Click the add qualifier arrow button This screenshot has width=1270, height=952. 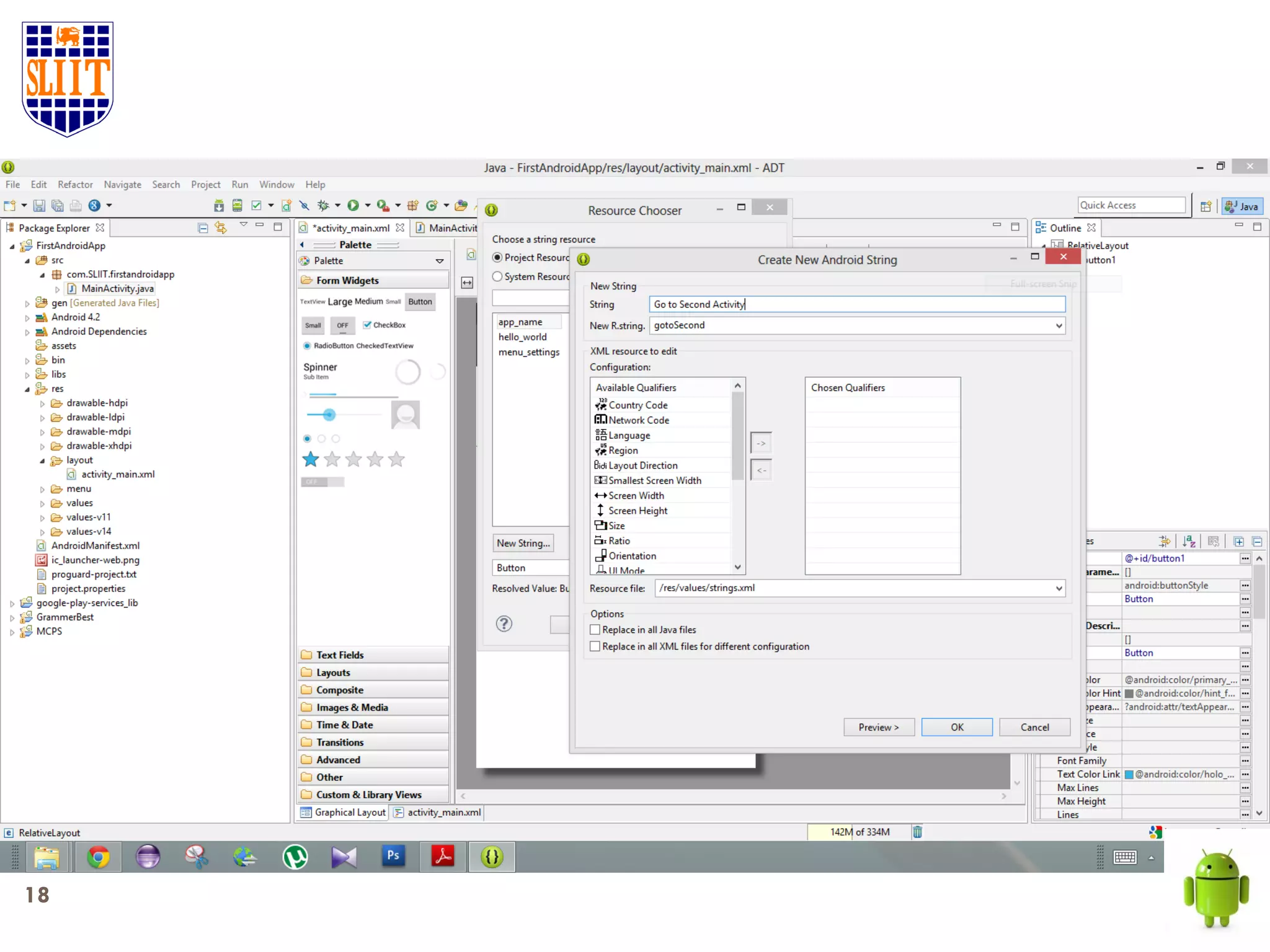(x=761, y=443)
